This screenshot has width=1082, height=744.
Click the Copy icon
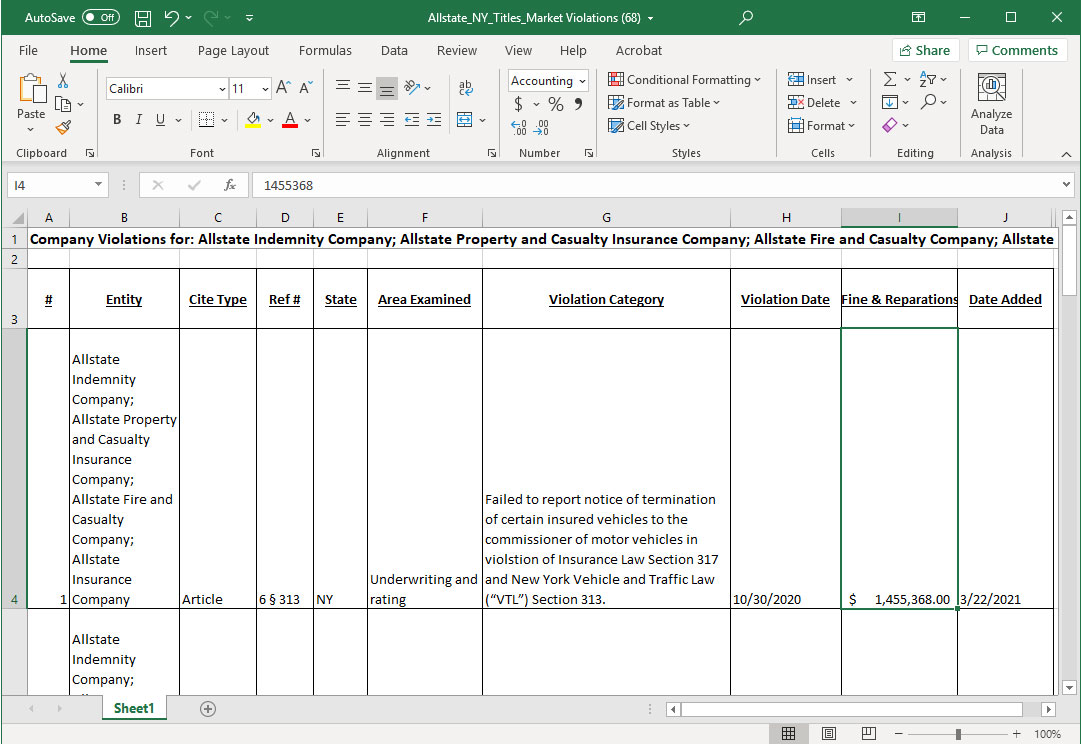(x=63, y=104)
